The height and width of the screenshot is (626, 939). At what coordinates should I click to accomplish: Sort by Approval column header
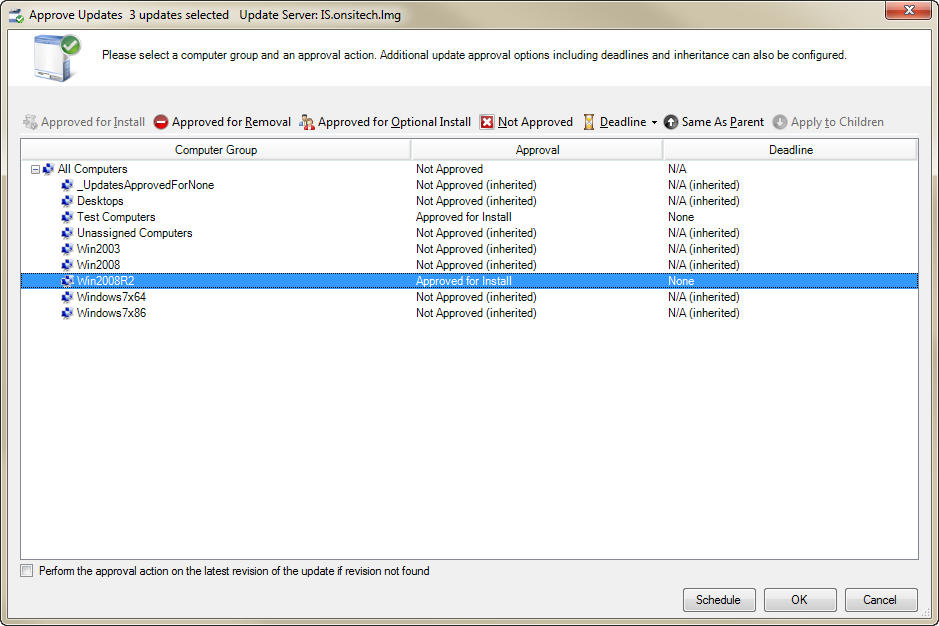click(537, 150)
